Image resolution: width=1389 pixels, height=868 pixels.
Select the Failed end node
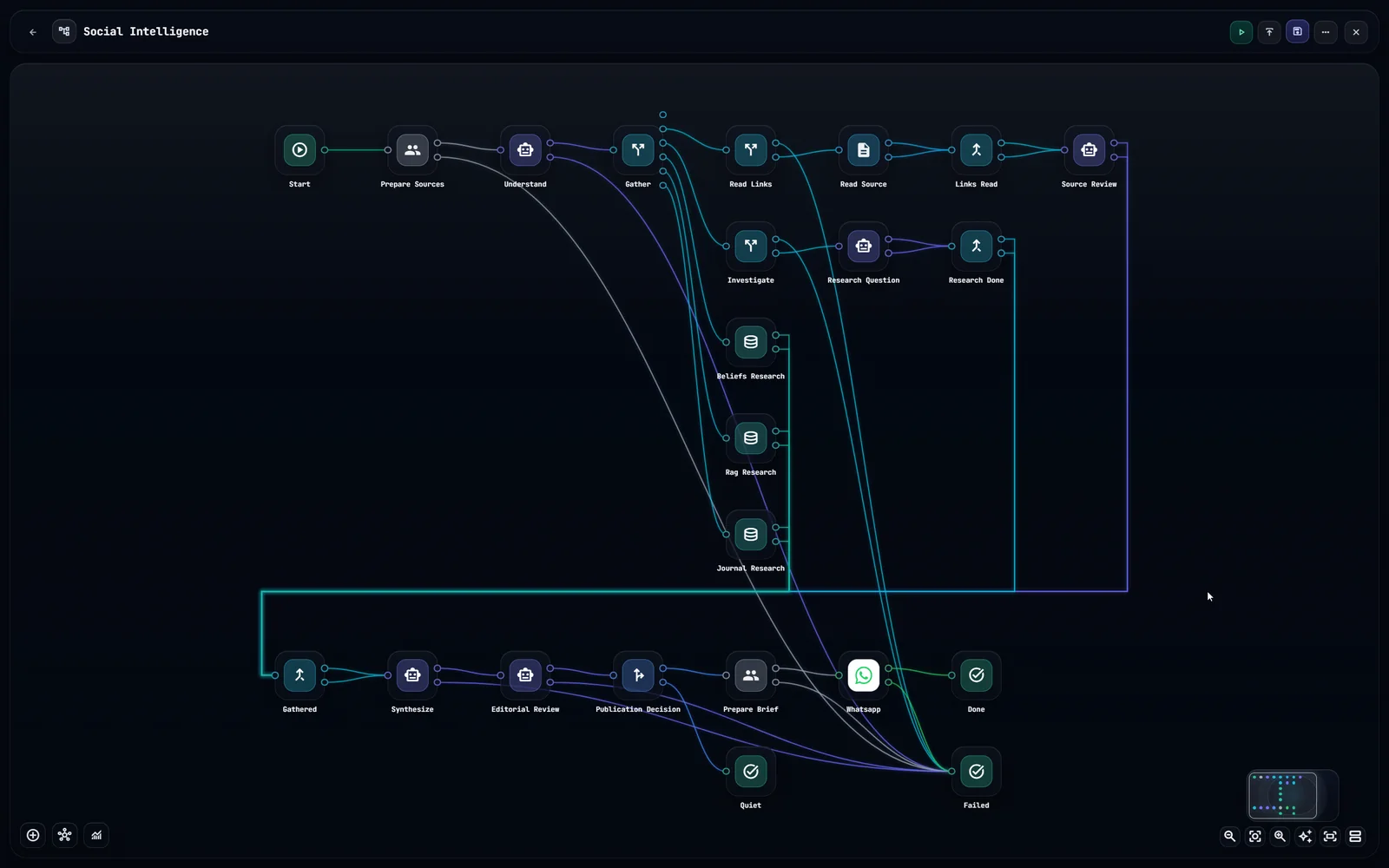(977, 772)
